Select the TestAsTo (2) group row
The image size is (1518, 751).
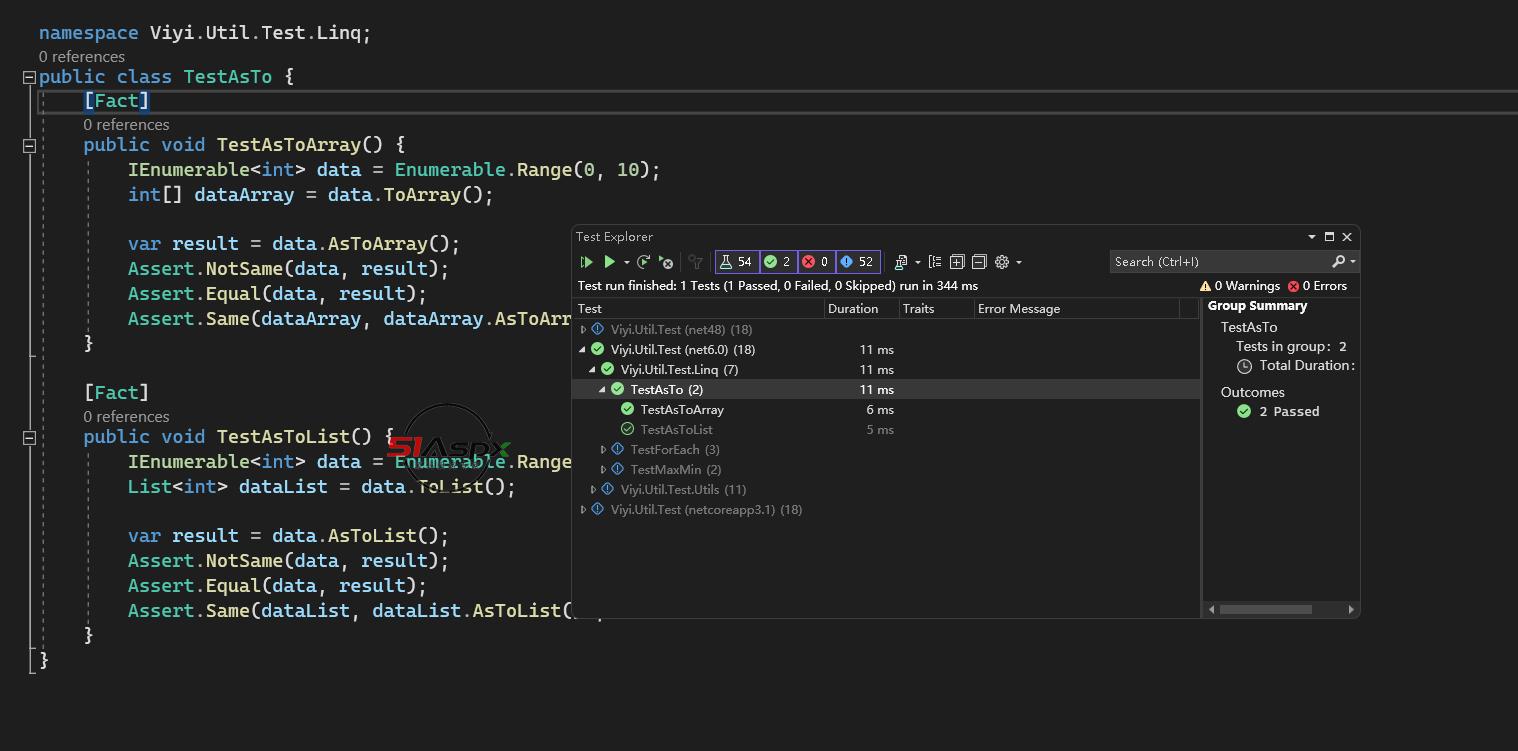click(886, 389)
